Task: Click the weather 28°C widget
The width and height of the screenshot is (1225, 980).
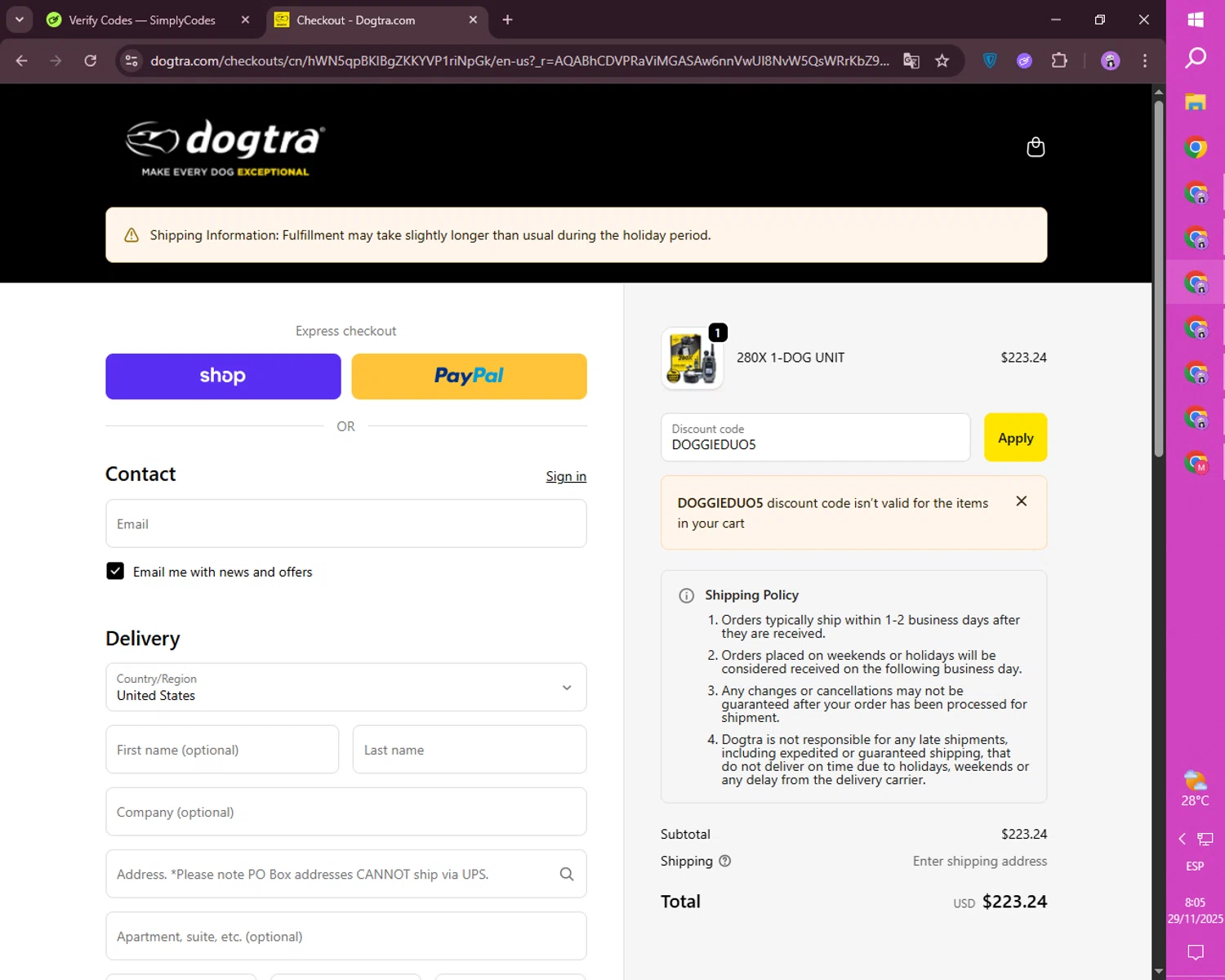Action: 1196,788
